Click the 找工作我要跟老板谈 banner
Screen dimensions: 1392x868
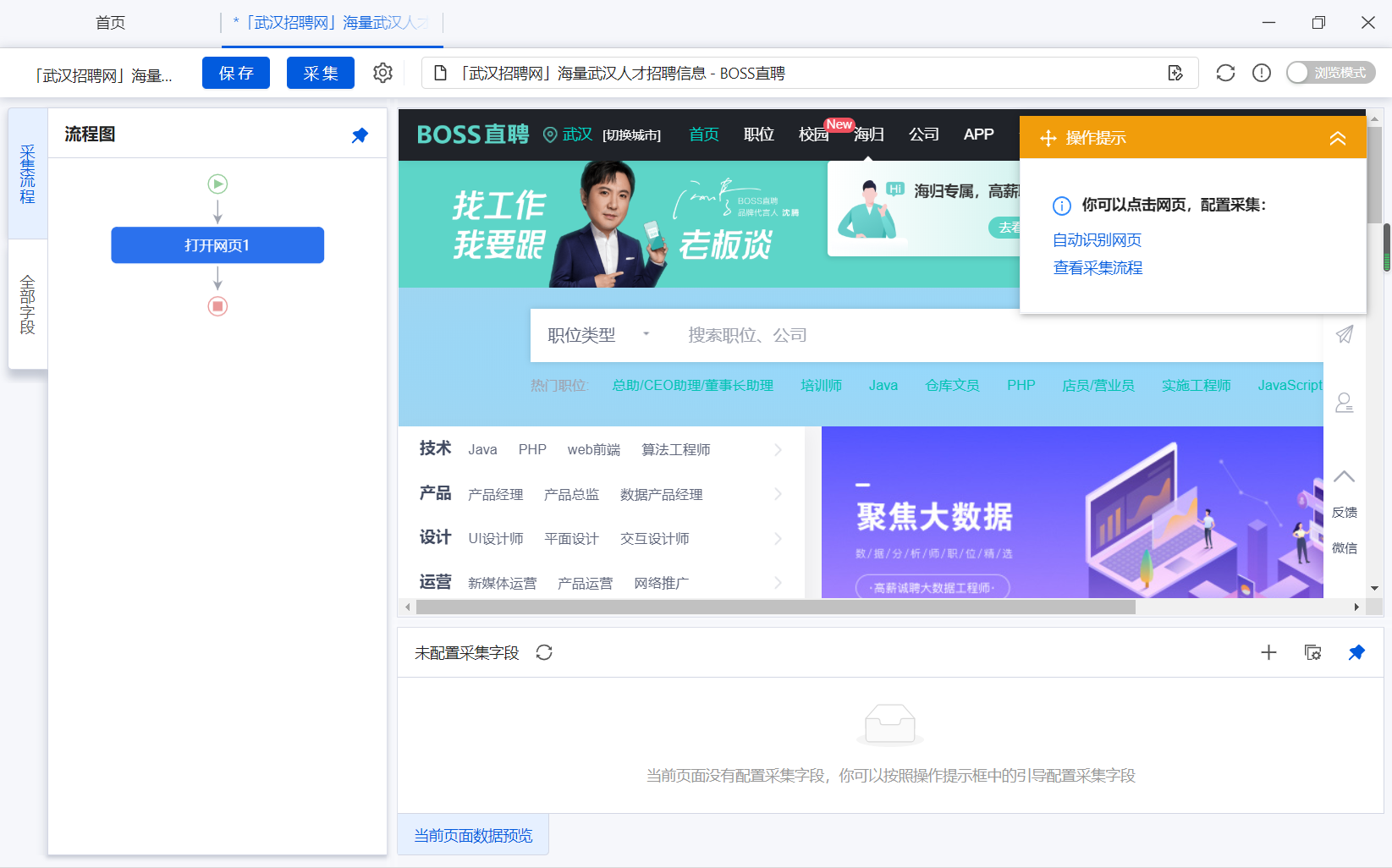point(613,224)
